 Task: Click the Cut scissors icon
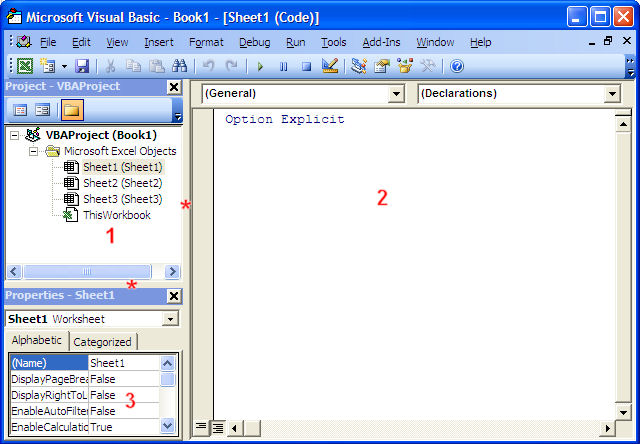tap(110, 66)
